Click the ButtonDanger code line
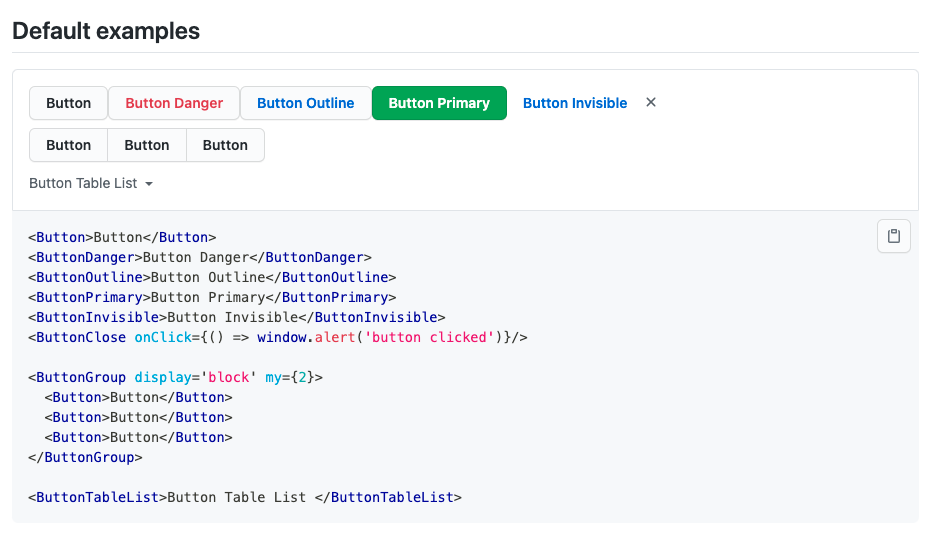This screenshot has height=535, width=931. tap(200, 258)
